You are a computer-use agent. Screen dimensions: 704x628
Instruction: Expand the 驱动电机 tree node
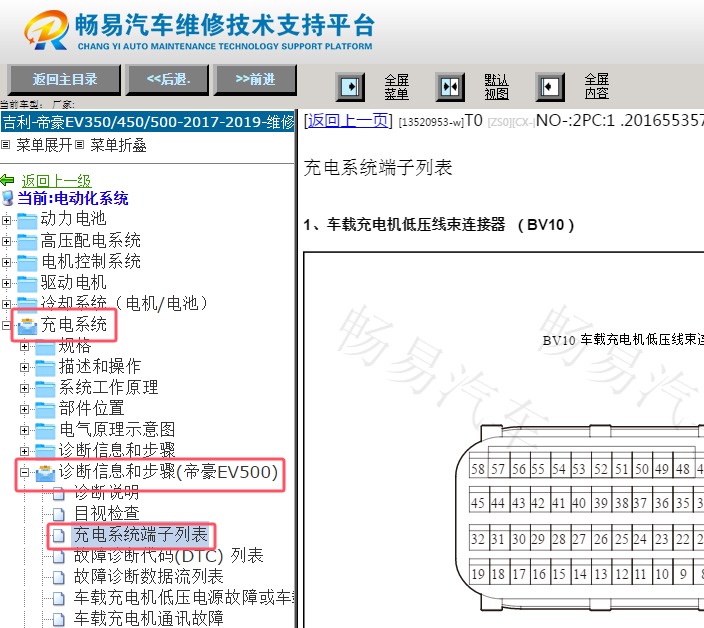tap(6, 284)
